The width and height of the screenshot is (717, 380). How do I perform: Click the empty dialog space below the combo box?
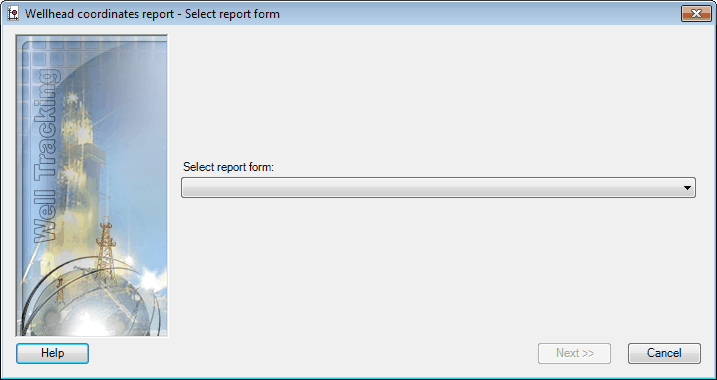point(438,268)
